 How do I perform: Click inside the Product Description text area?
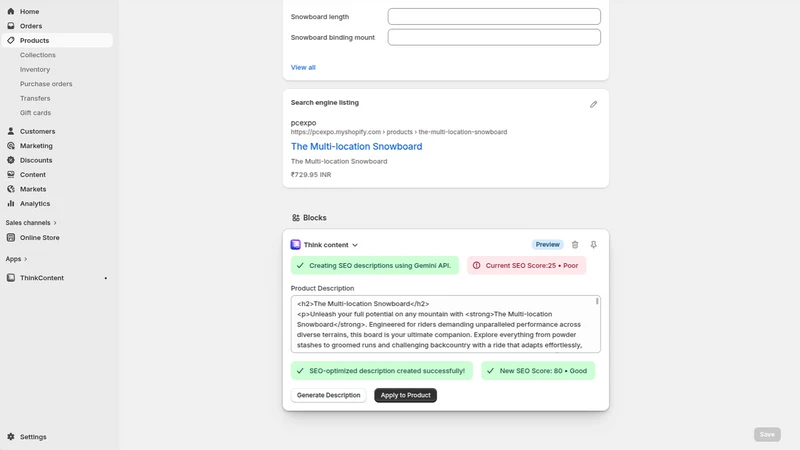point(445,324)
